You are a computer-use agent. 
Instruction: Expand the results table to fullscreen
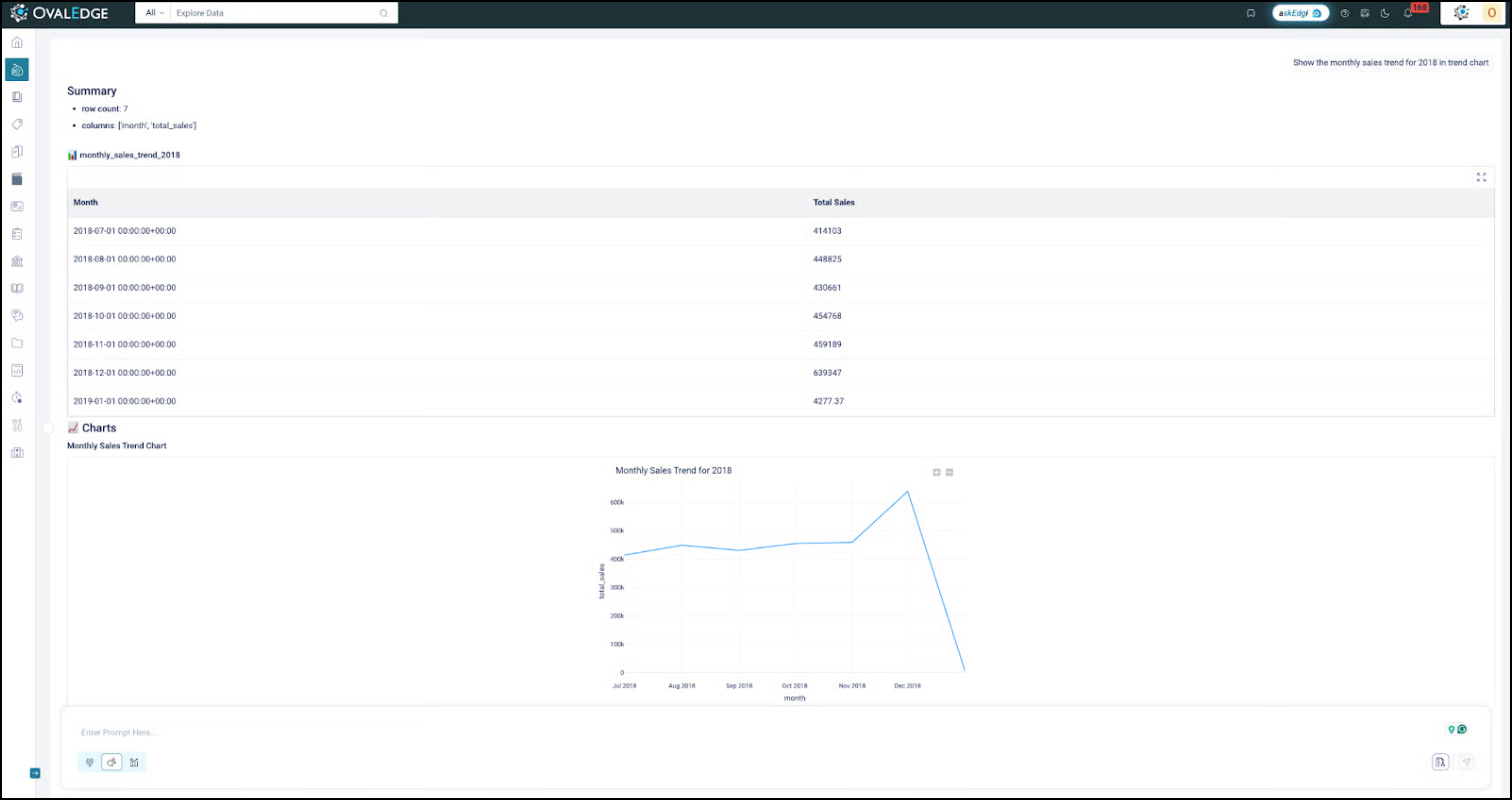pos(1481,177)
